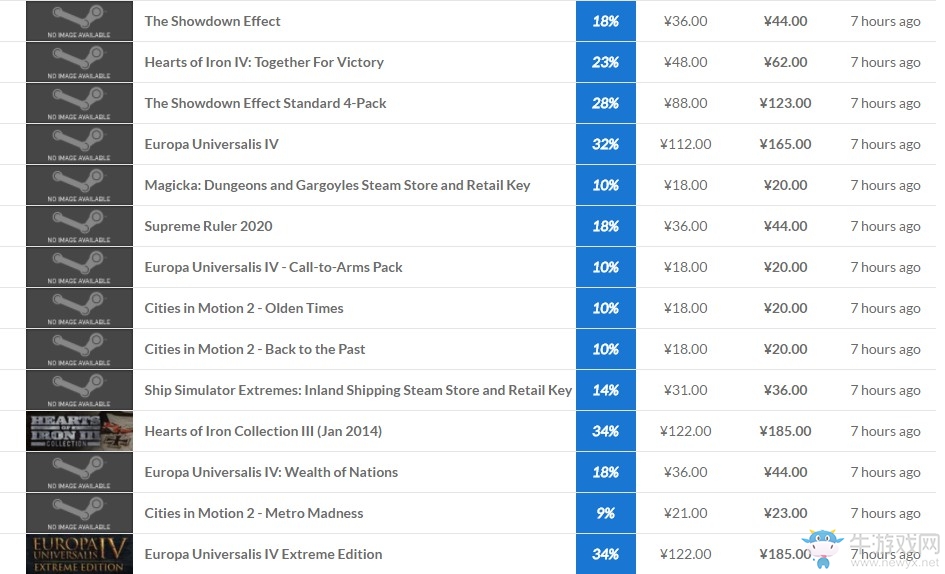This screenshot has height=574, width=945.
Task: Open Hearts of Iron IV: Together For Victory
Action: click(264, 62)
